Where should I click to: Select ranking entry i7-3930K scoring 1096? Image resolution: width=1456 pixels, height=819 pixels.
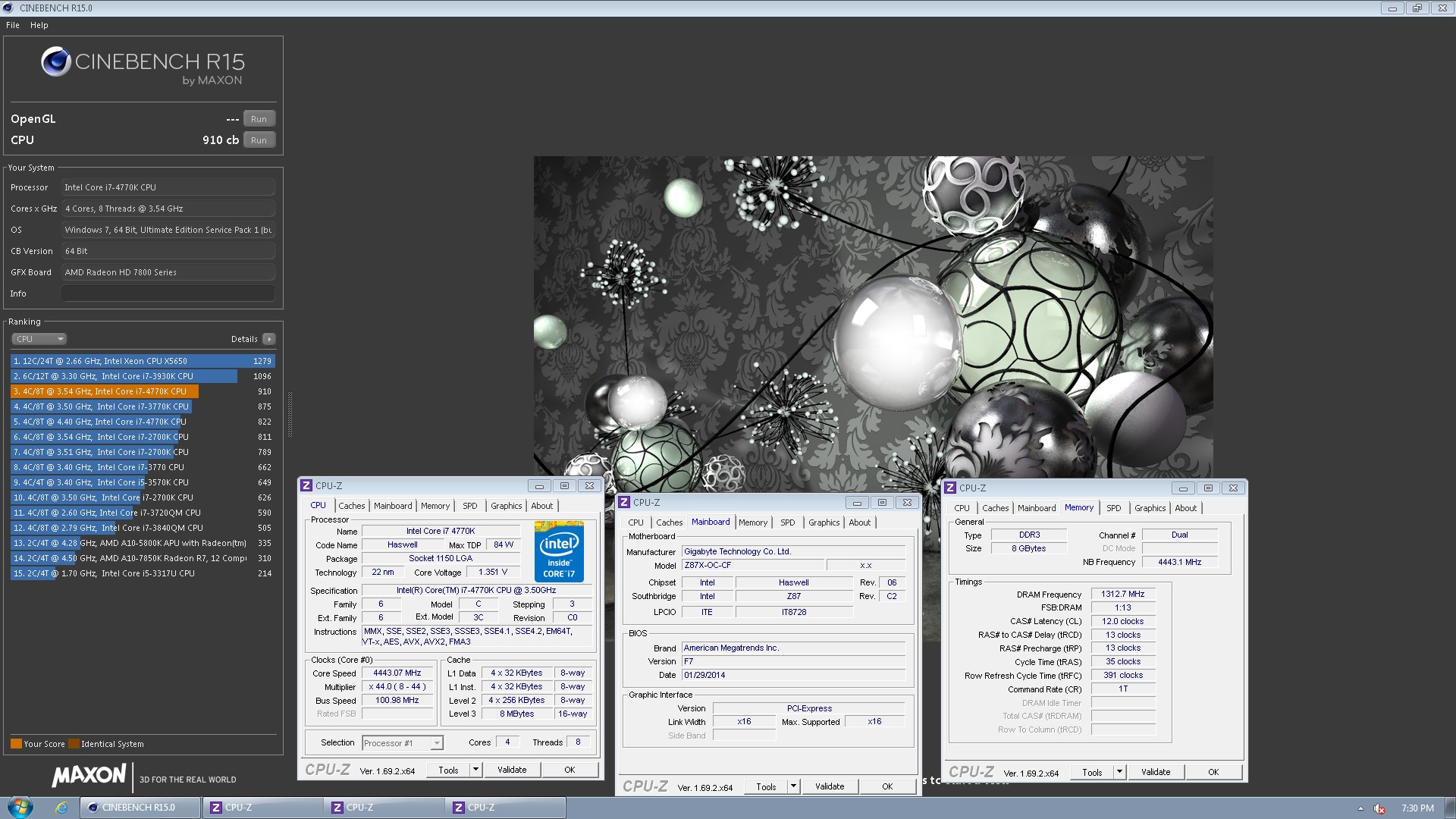(143, 376)
